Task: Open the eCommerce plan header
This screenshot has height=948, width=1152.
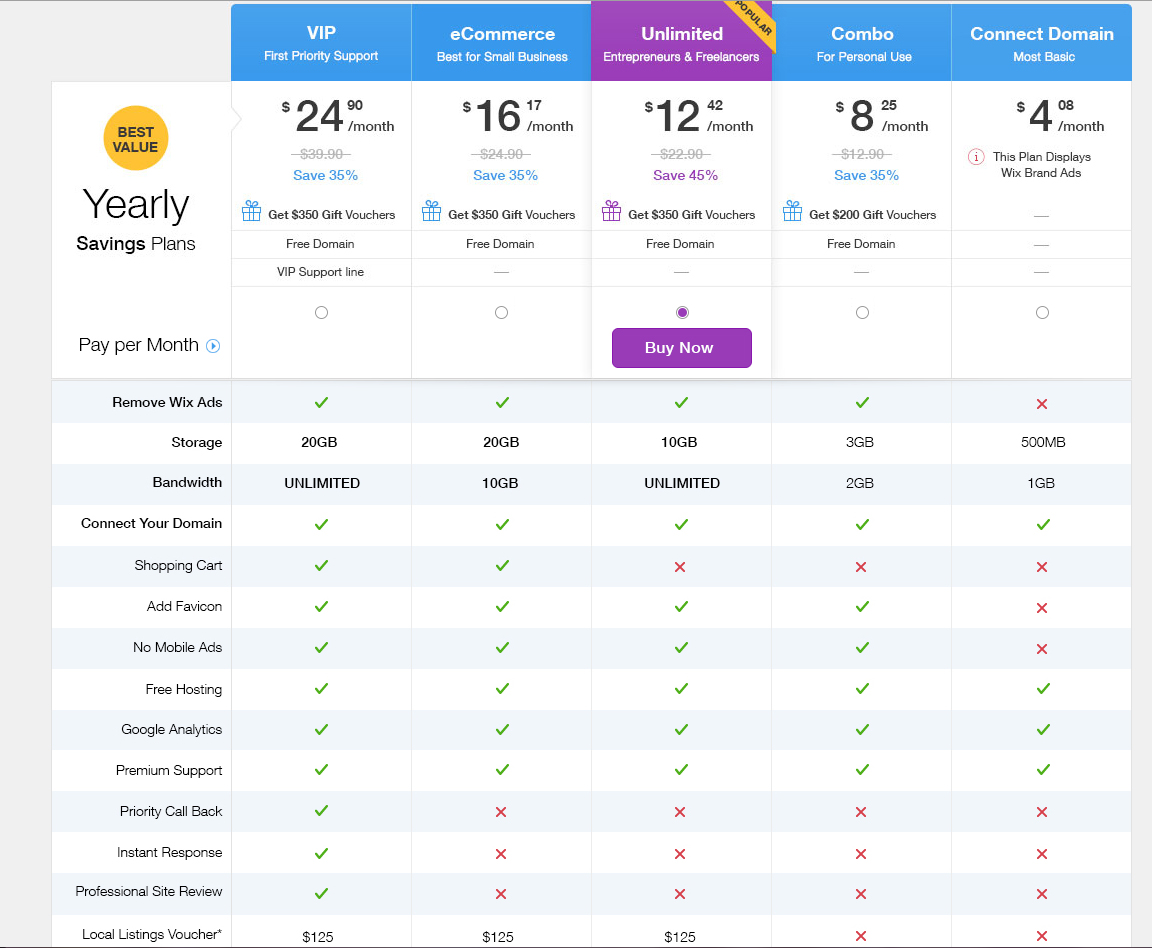Action: 501,43
